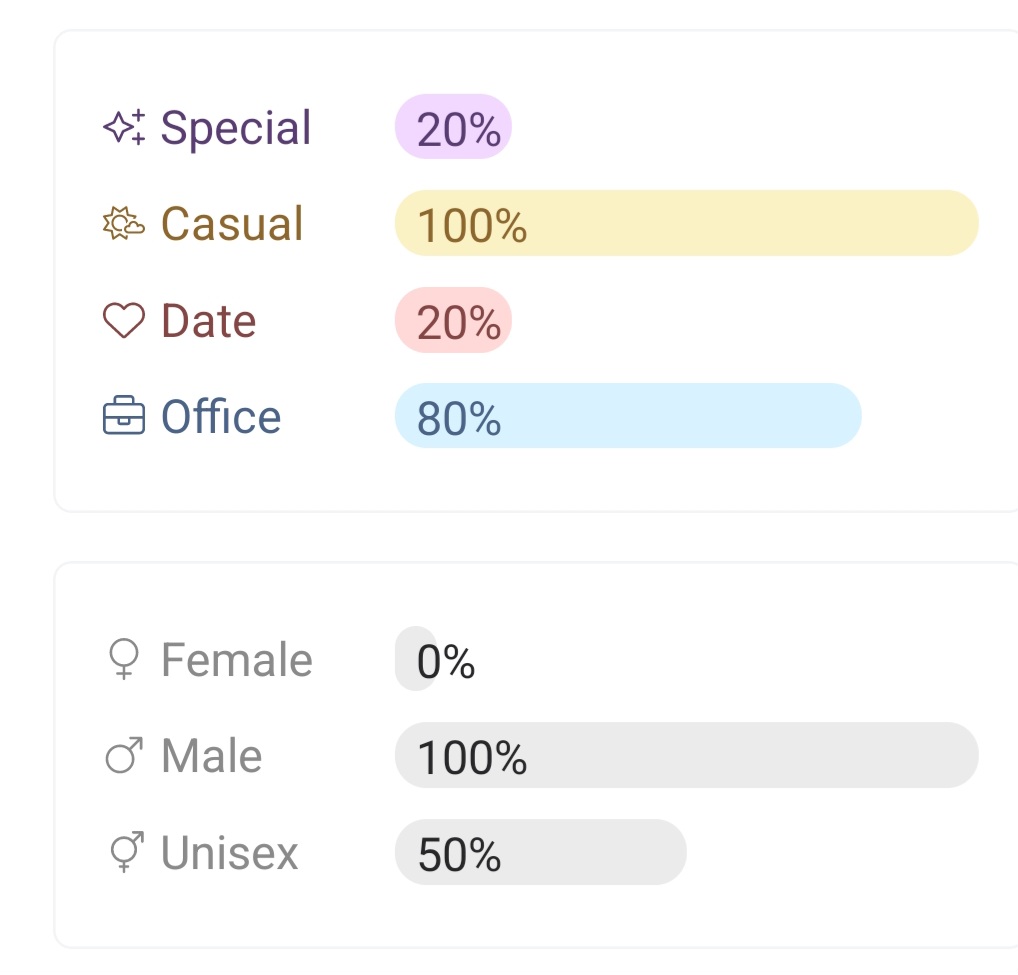The width and height of the screenshot is (1018, 975).
Task: Click the blue 80% Office bar
Action: pos(628,416)
